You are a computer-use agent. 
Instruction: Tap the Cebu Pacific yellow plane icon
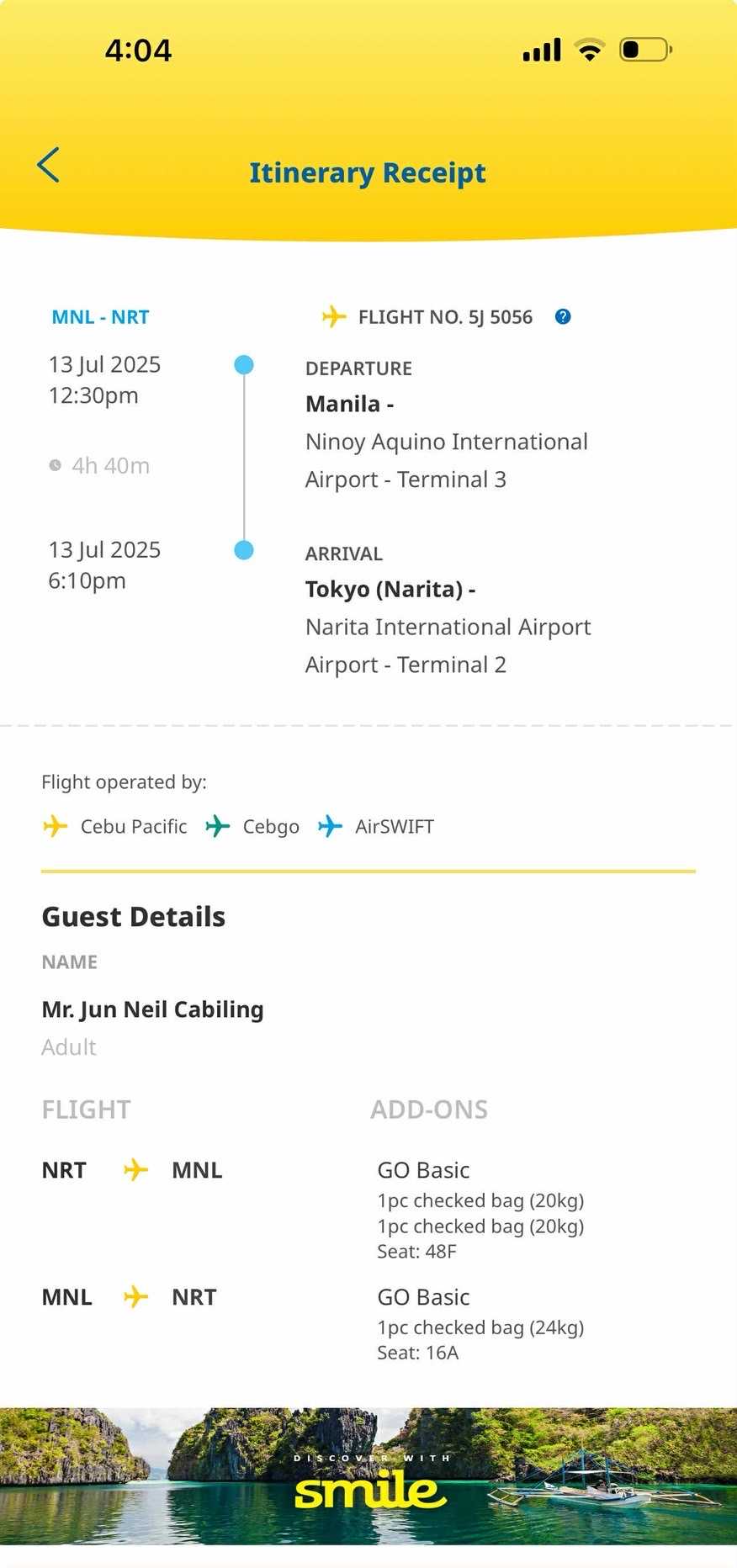(x=56, y=826)
